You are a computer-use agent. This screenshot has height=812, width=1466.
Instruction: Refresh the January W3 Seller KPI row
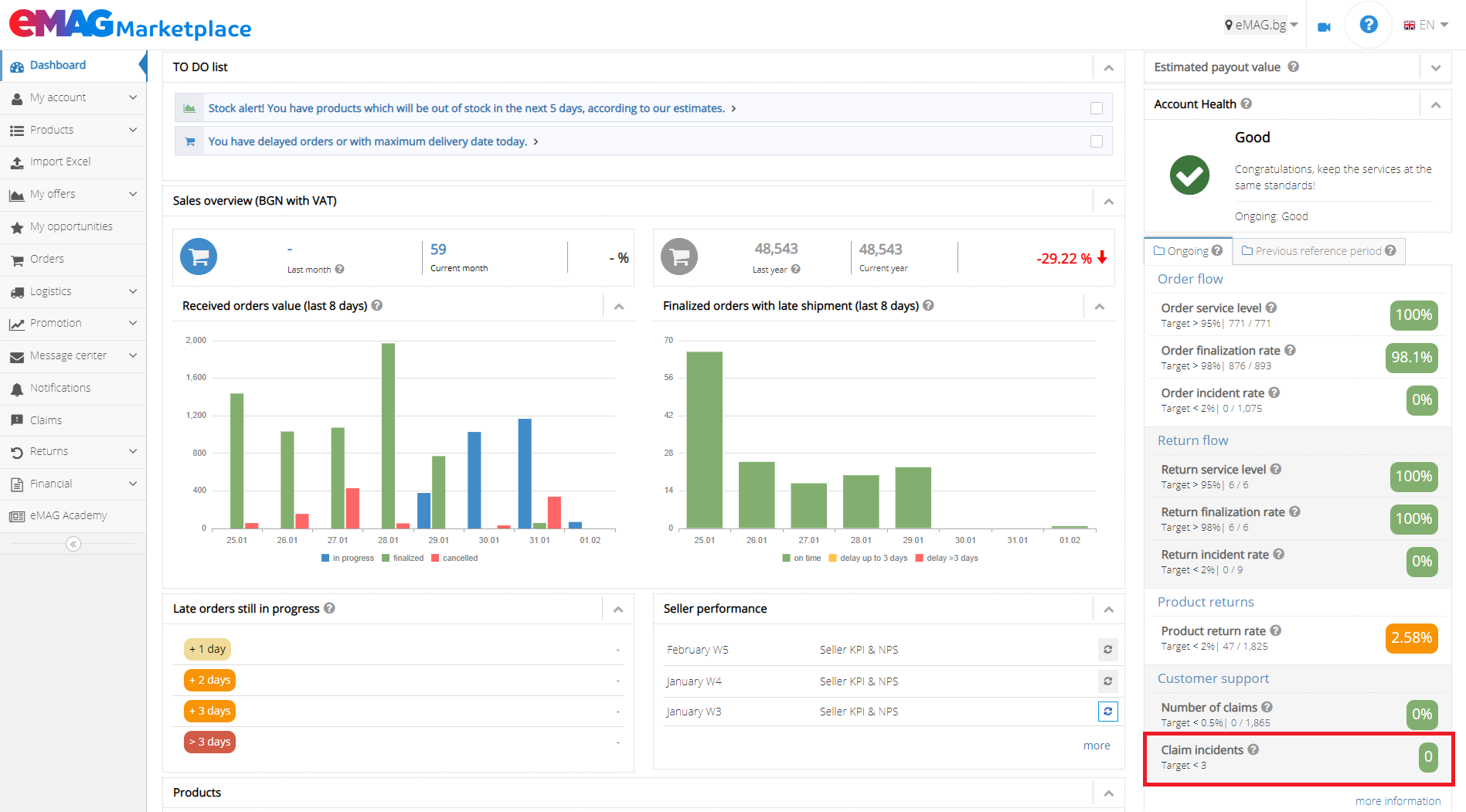[x=1107, y=711]
